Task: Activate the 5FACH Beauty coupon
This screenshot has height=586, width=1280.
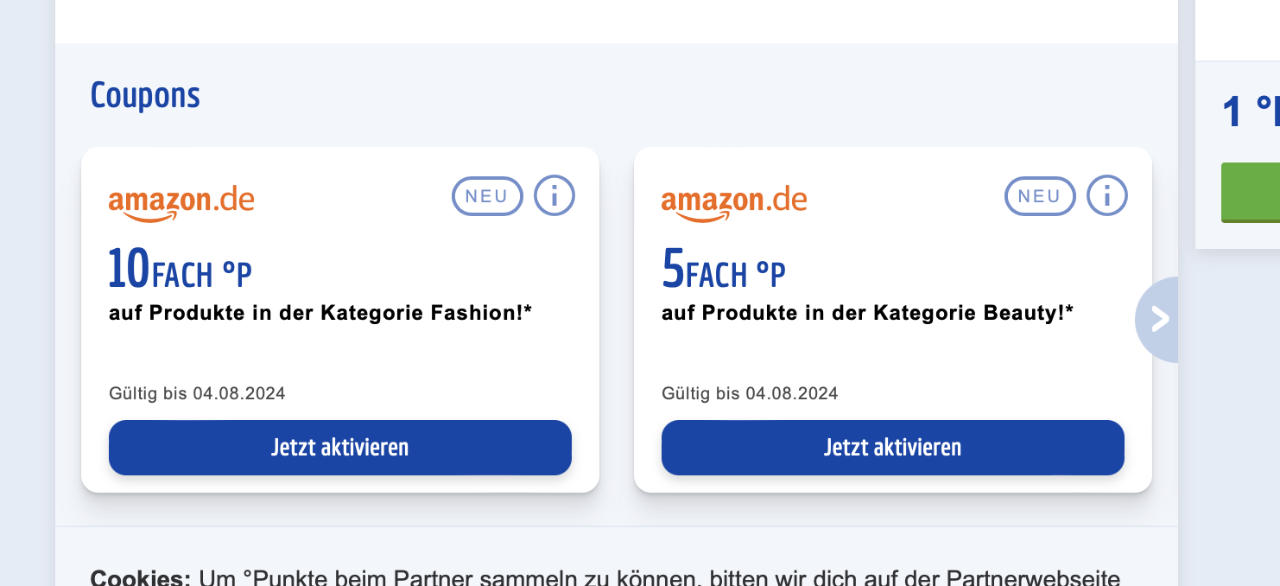Action: click(892, 447)
